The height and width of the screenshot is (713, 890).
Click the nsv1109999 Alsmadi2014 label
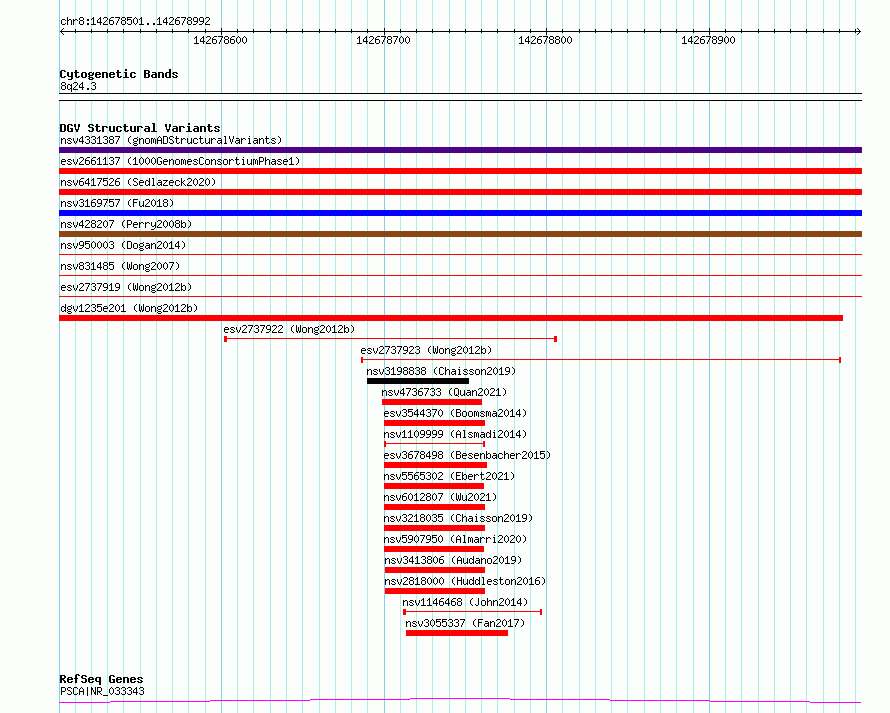click(x=455, y=434)
